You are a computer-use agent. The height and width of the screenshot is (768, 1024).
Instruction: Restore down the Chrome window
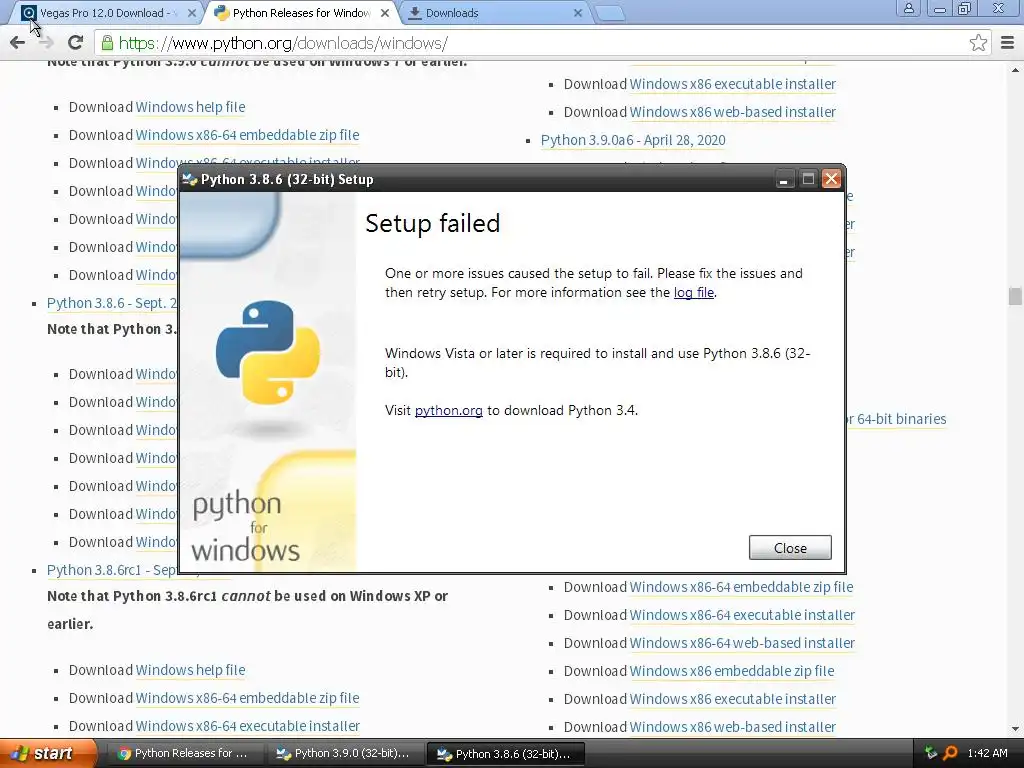(x=965, y=8)
